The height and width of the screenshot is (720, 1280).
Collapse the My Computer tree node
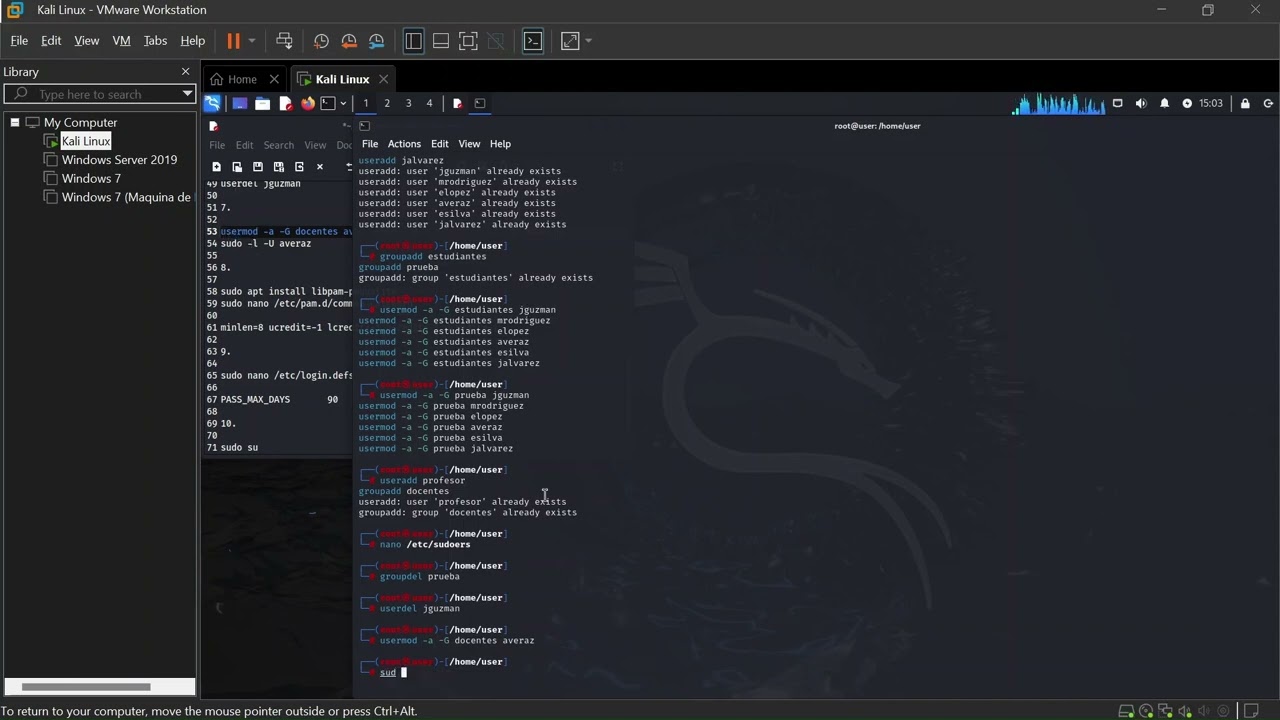(15, 122)
